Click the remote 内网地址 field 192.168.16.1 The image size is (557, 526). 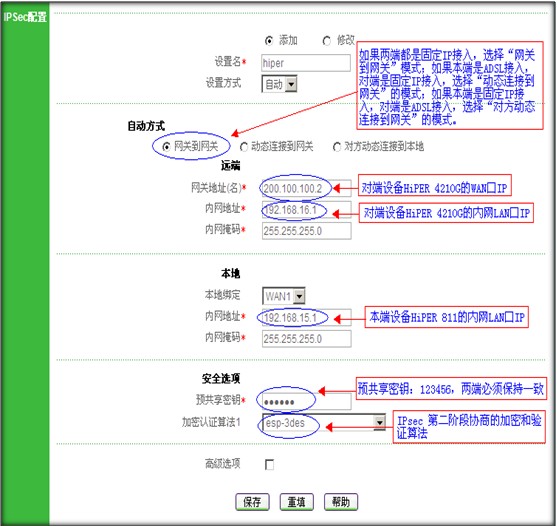click(307, 210)
